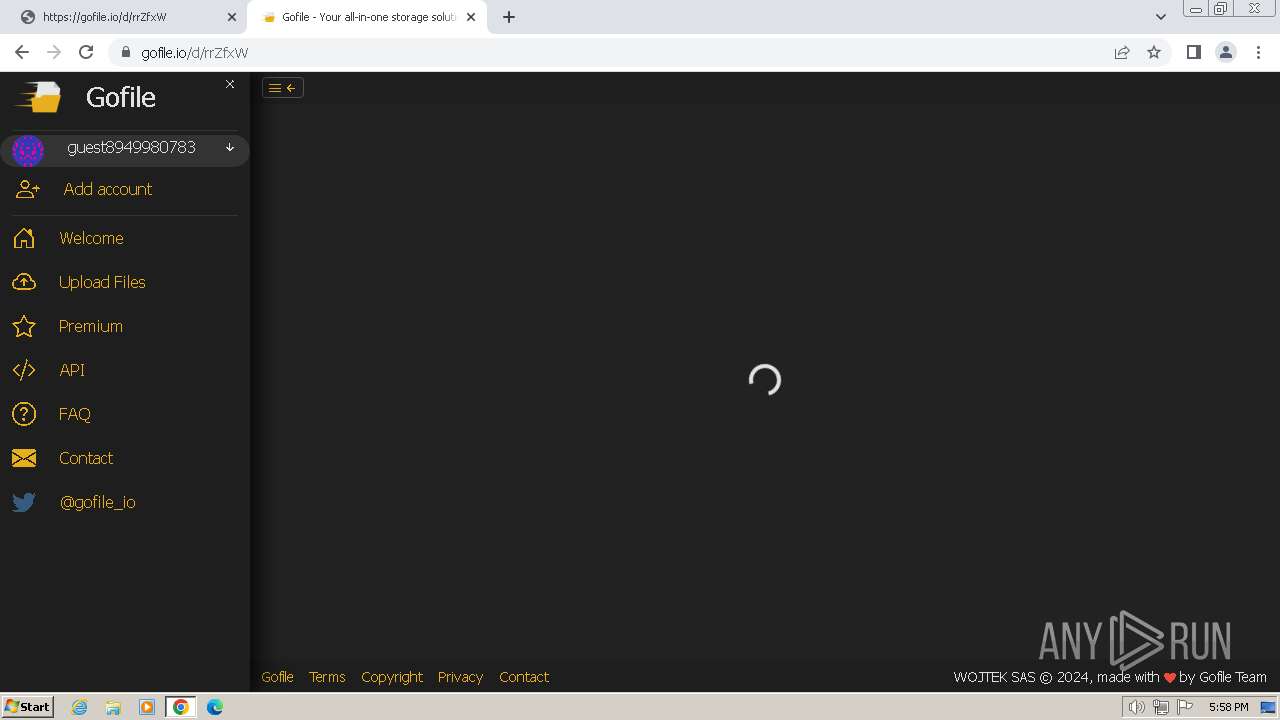Open the volume control in tray

click(1136, 707)
